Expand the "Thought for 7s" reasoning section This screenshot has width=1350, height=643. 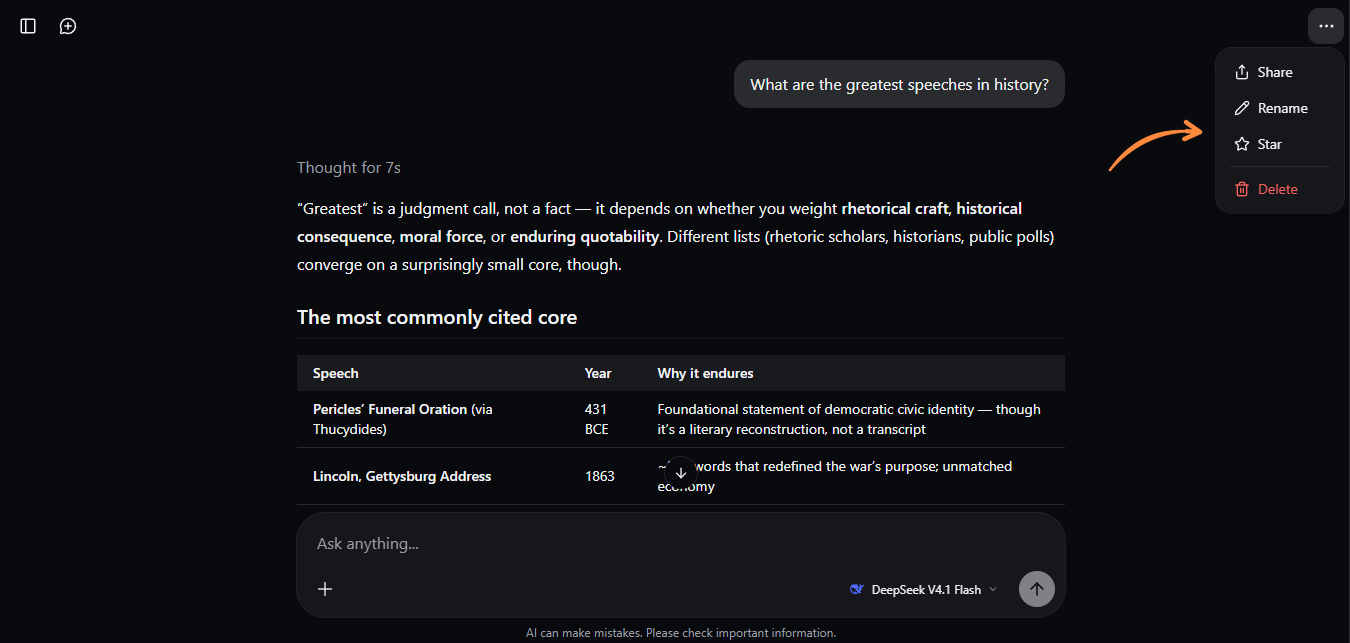(x=349, y=168)
